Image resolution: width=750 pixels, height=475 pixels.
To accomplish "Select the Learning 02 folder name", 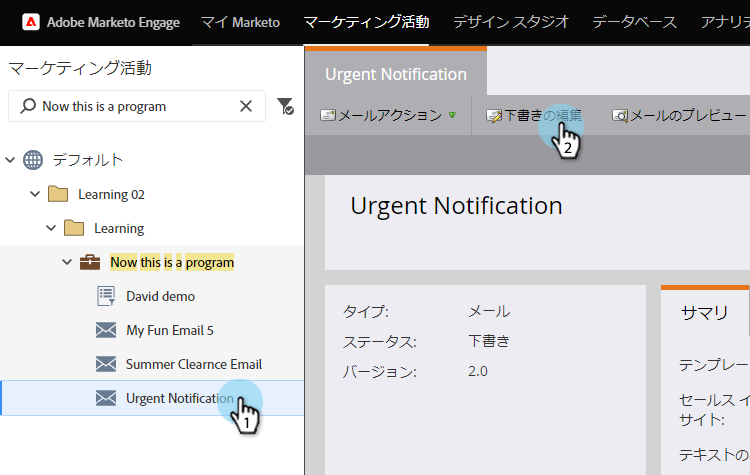I will (111, 194).
